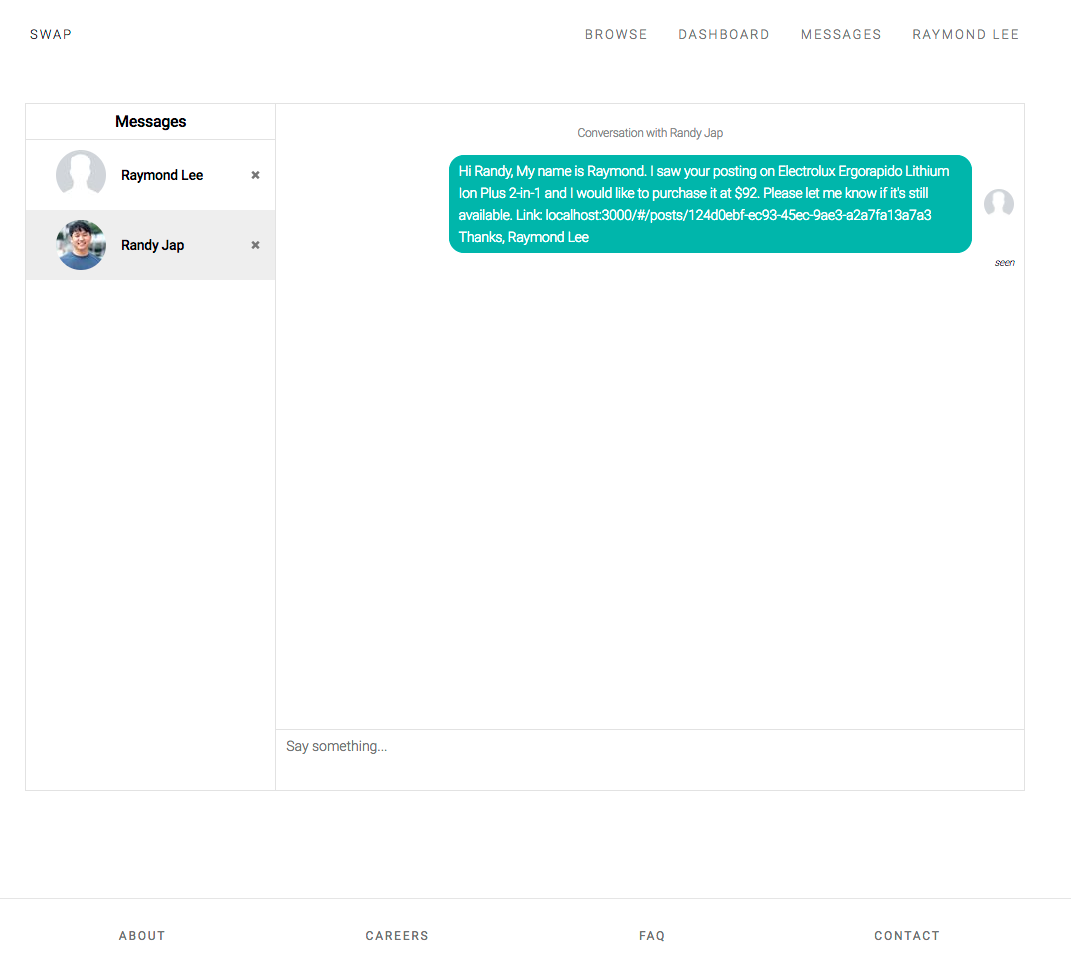Select the Randy Jap conversation
The image size is (1071, 966).
pos(152,244)
